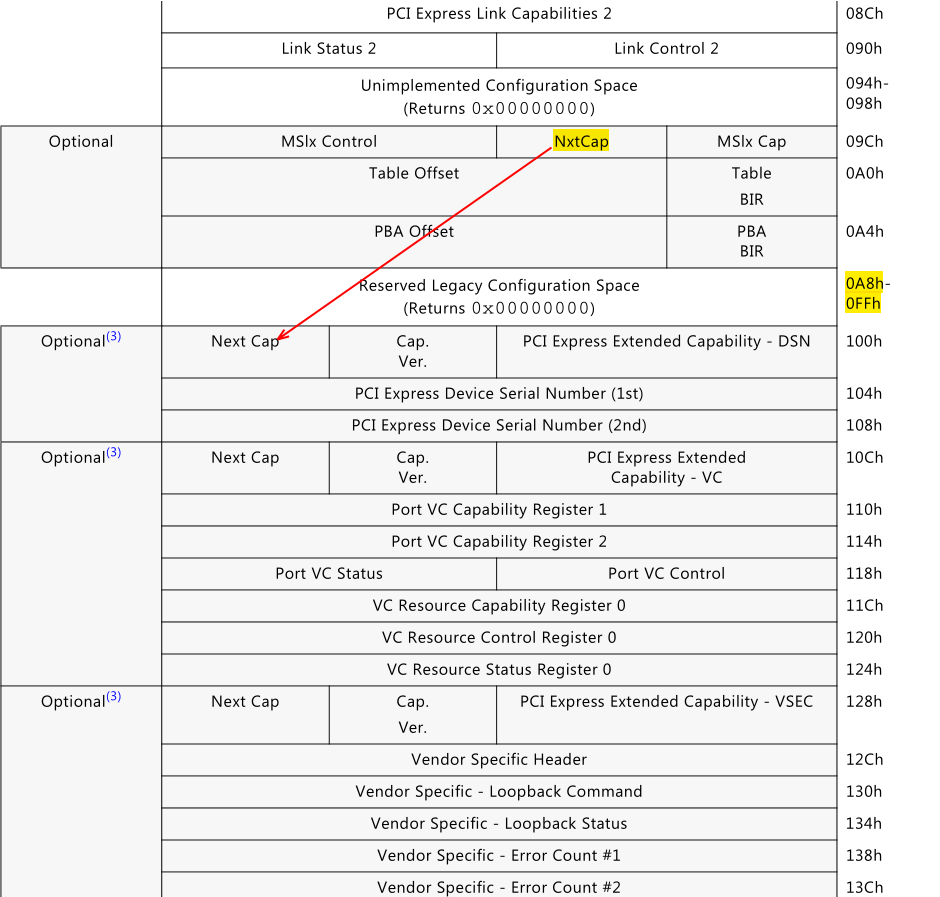Click the Unimplemented Configuration Space text
Screen dimensions: 940x897
(499, 86)
